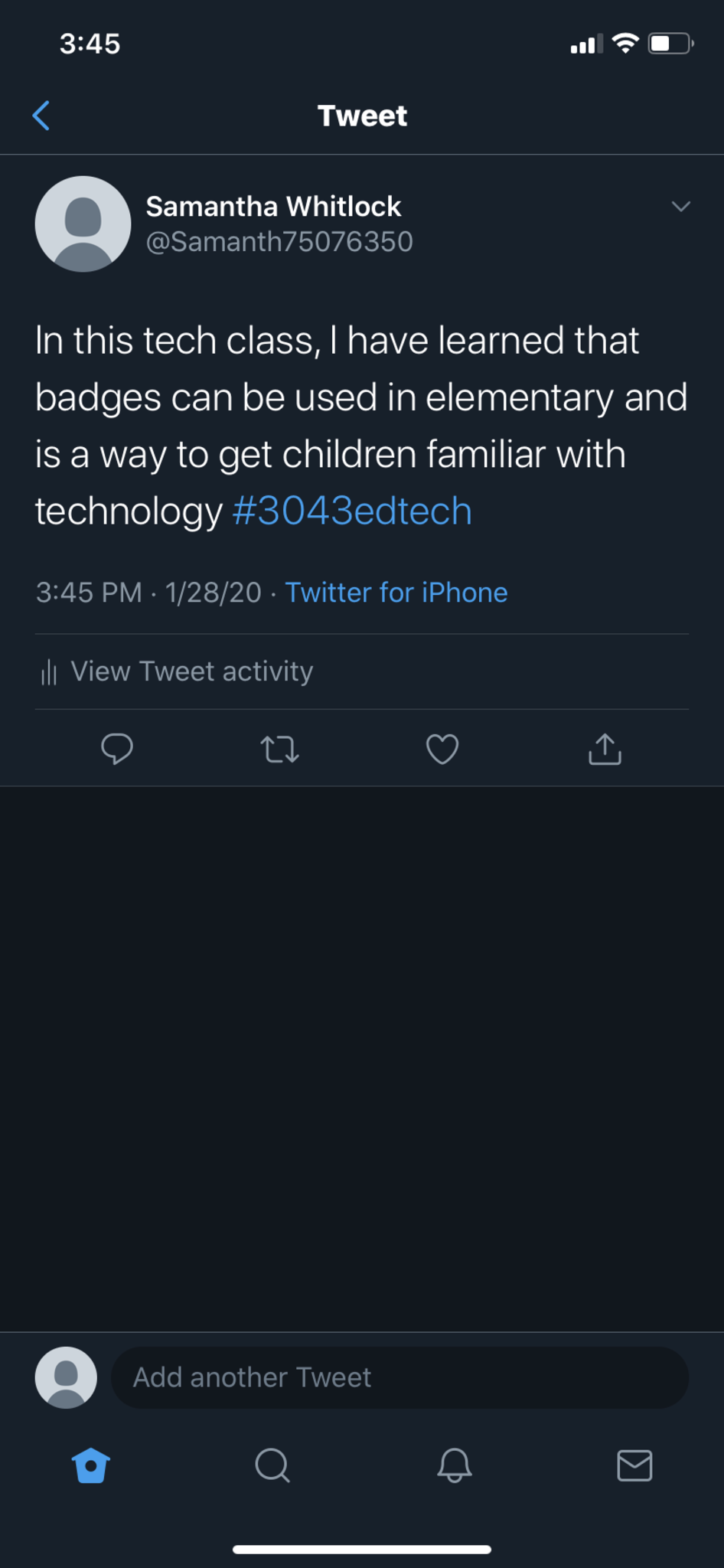Open the Twitter for iPhone link
Viewport: 724px width, 1568px height.
[396, 593]
